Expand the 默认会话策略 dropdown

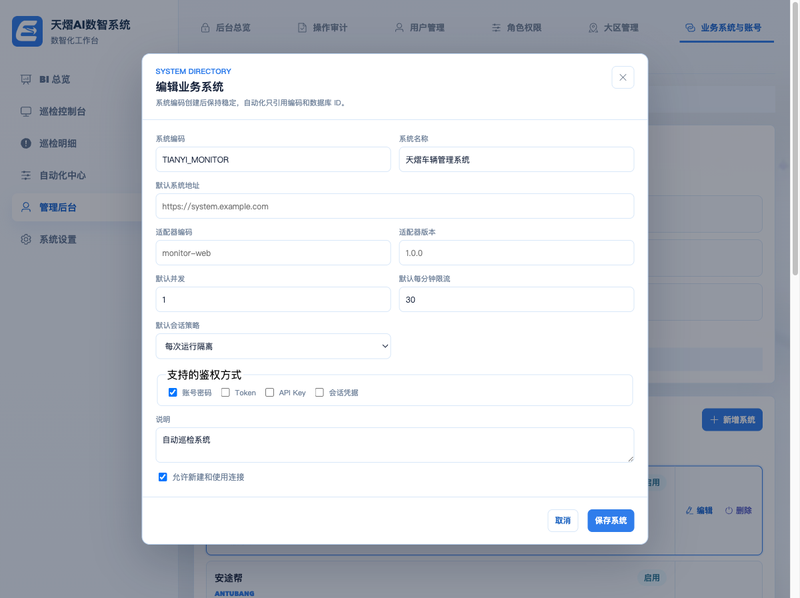point(273,346)
